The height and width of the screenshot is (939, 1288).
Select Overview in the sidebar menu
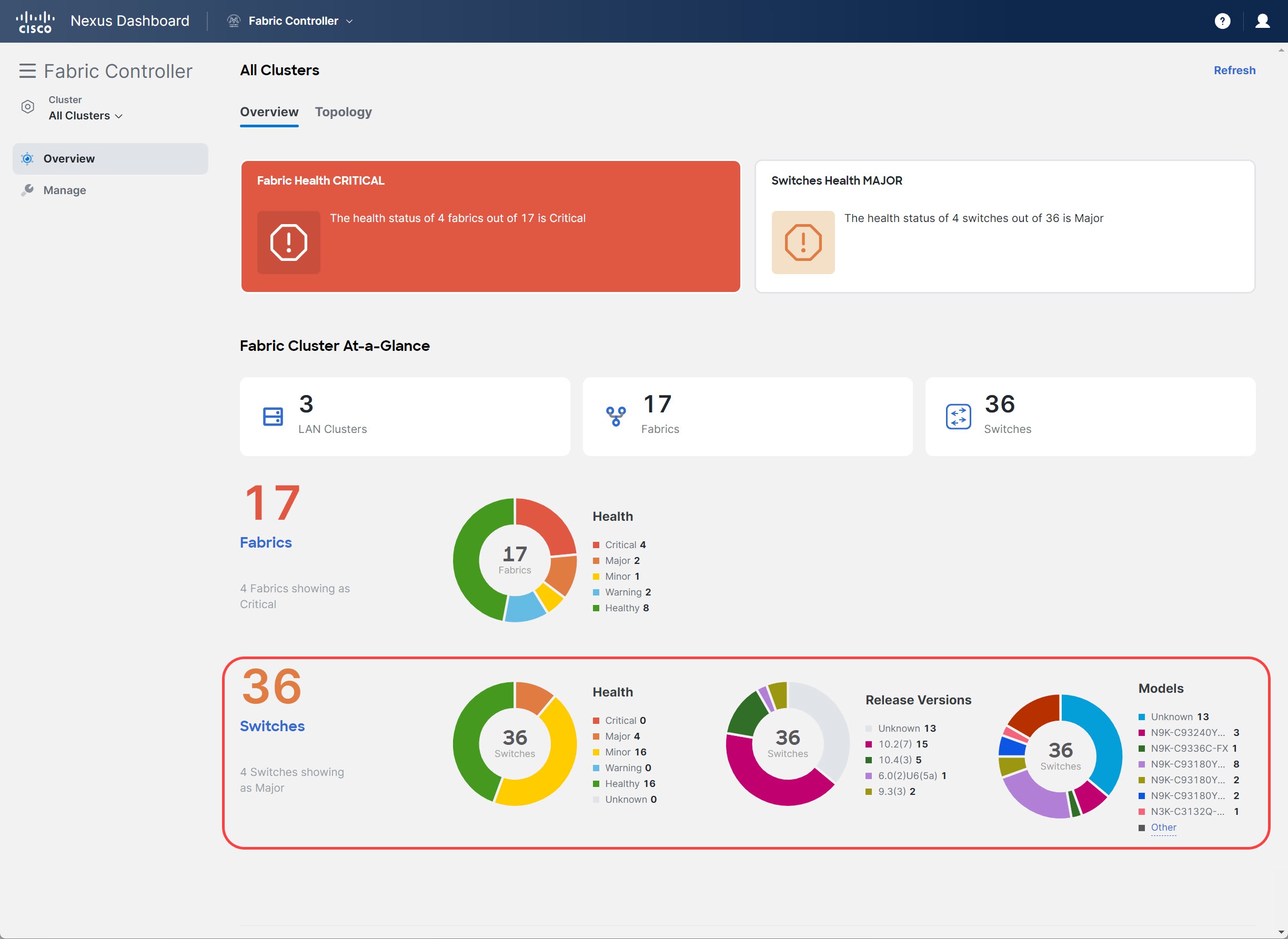coord(110,158)
